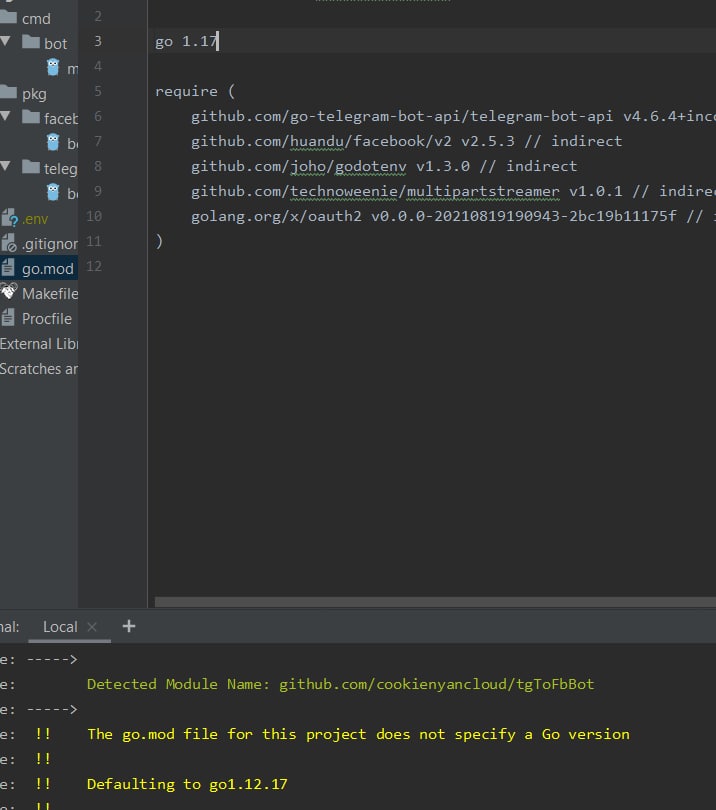Place cursor on 'go 1.17' line
716x810 pixels.
186,41
